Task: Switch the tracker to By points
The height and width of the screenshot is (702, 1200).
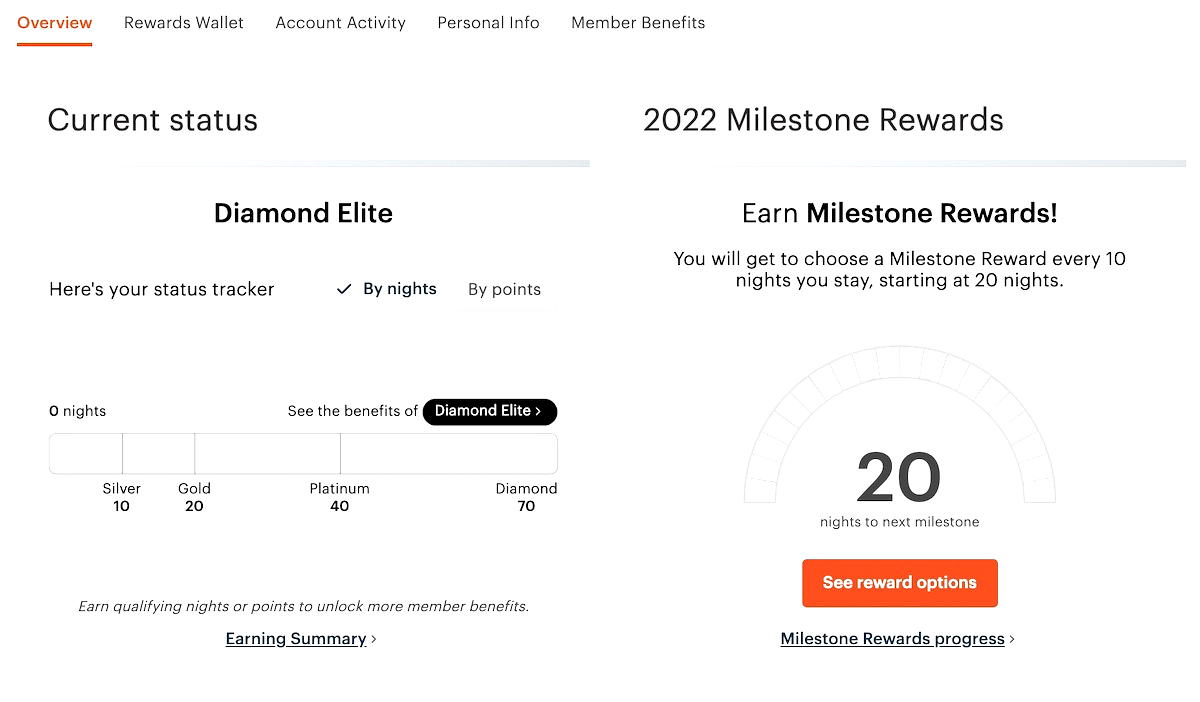Action: (504, 289)
